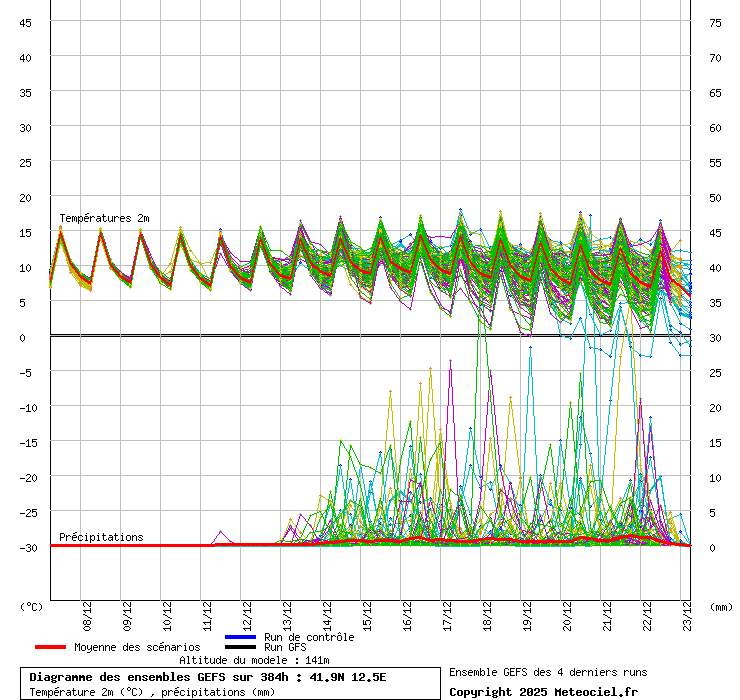
Task: Click the Moyenne des scénarios legend text
Action: click(x=137, y=647)
